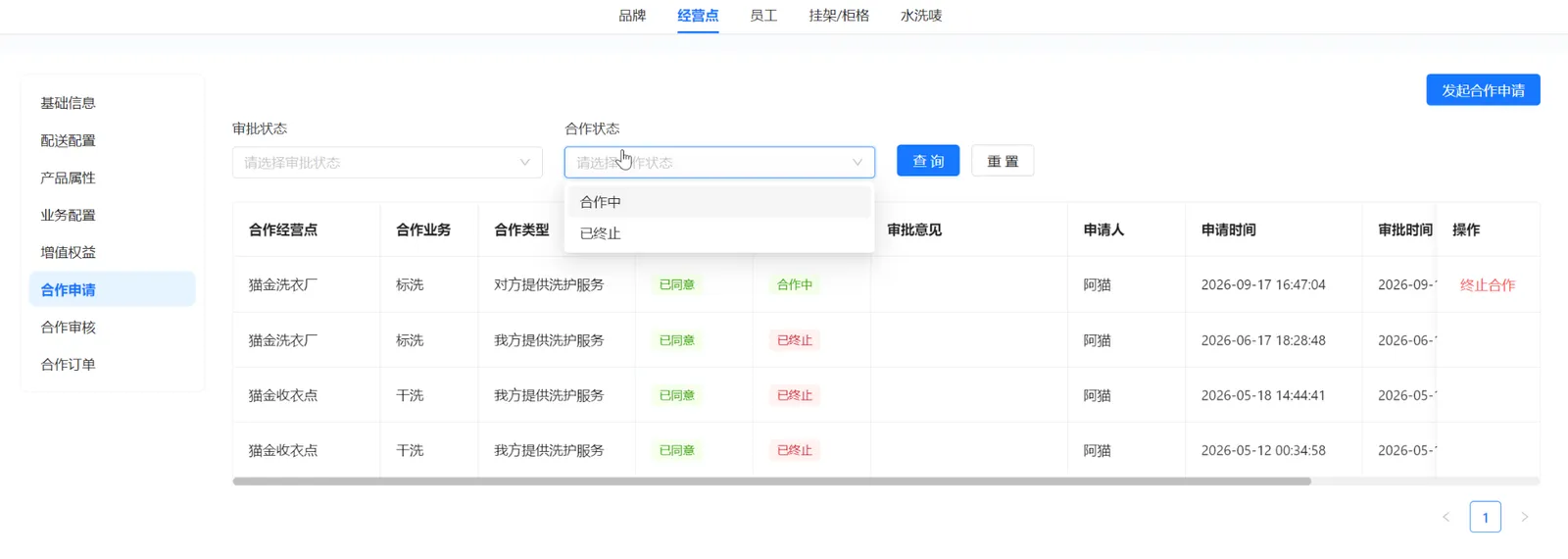Click the 查询 button
The width and height of the screenshot is (1568, 559).
click(x=928, y=161)
